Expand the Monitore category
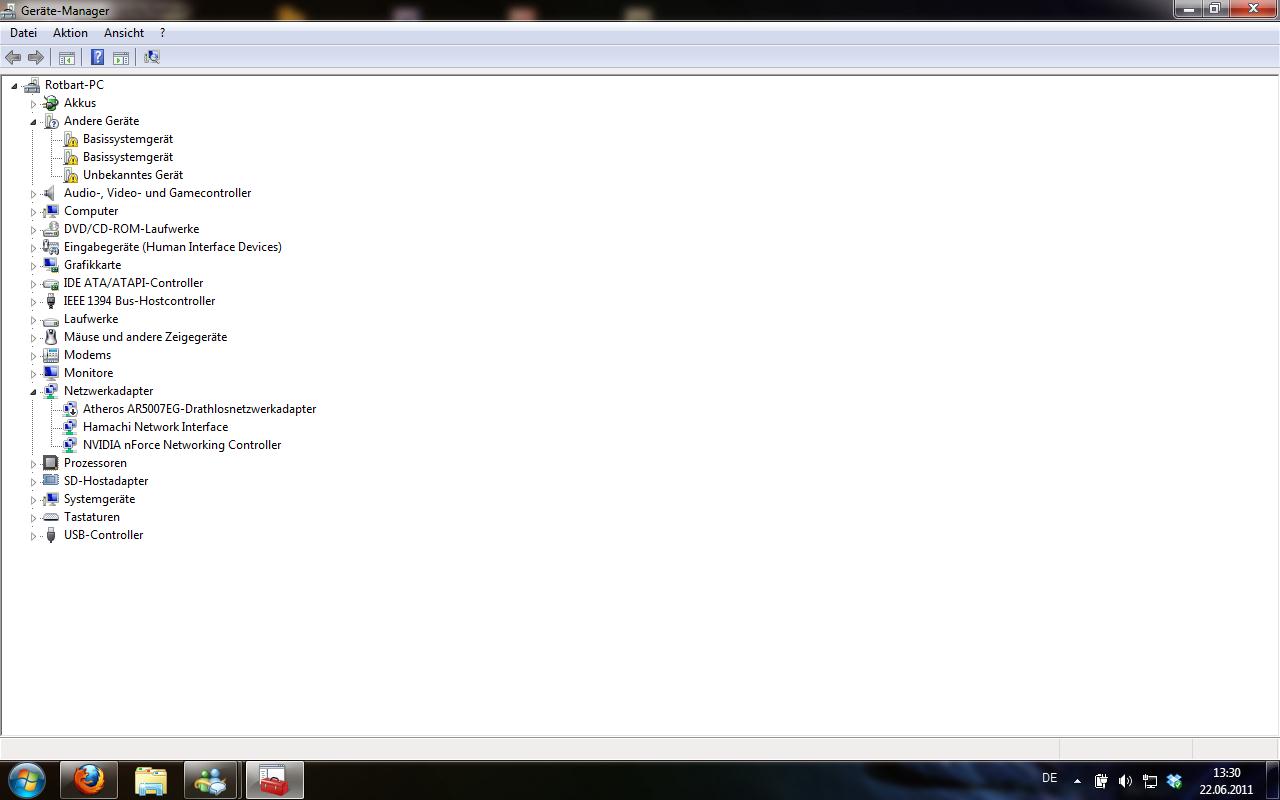 point(33,374)
